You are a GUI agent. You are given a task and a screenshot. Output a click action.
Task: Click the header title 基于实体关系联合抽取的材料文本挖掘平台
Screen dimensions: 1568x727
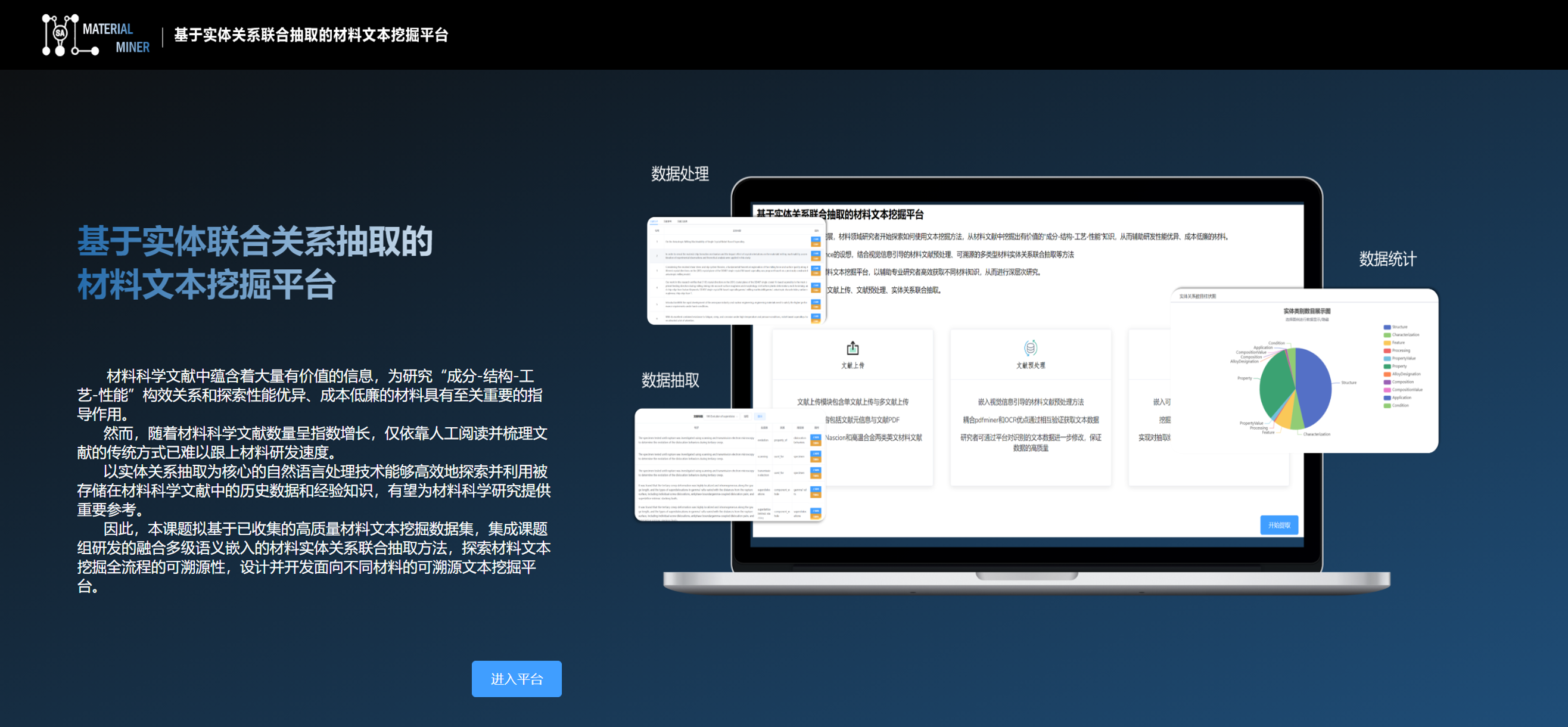pyautogui.click(x=311, y=35)
